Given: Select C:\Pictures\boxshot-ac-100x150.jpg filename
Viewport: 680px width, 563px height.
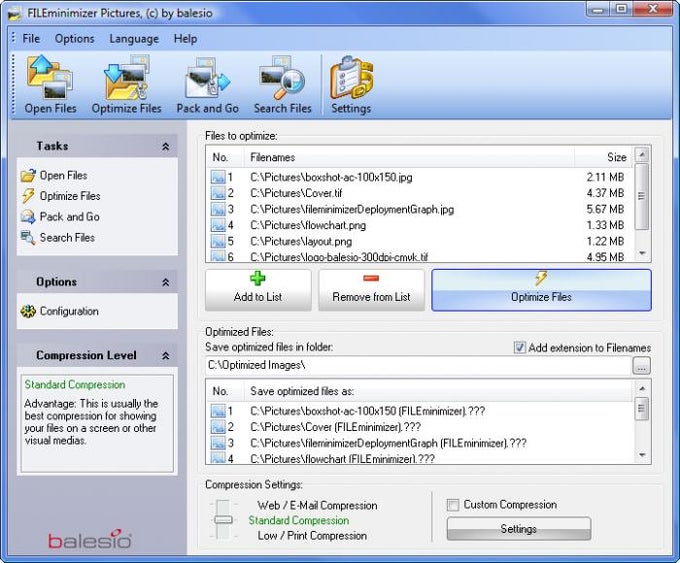Looking at the screenshot, I should tap(331, 177).
